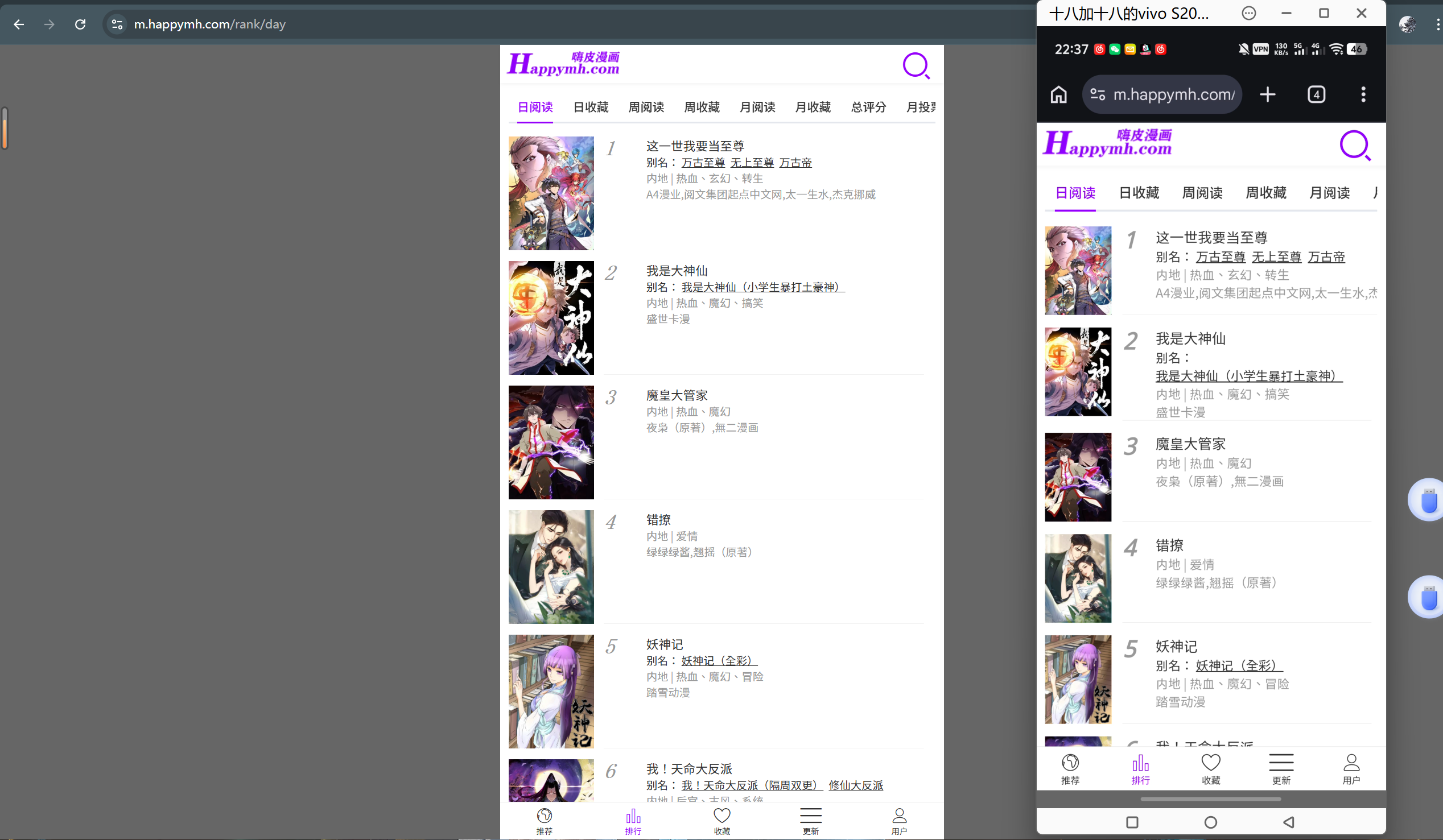Switch to 周阅读 tab on desktop page

646,107
